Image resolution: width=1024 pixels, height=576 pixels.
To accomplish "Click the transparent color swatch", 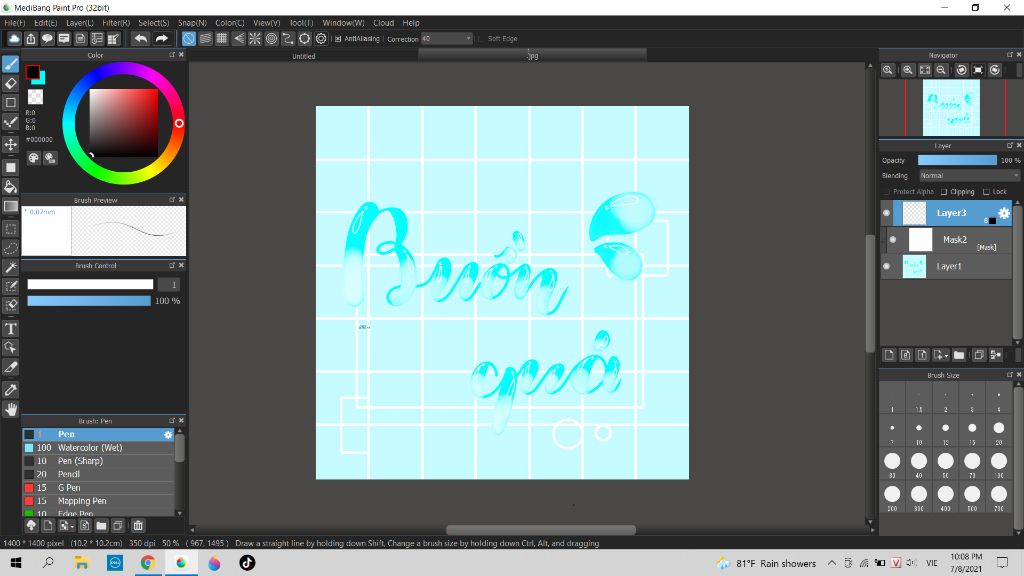I will [35, 97].
